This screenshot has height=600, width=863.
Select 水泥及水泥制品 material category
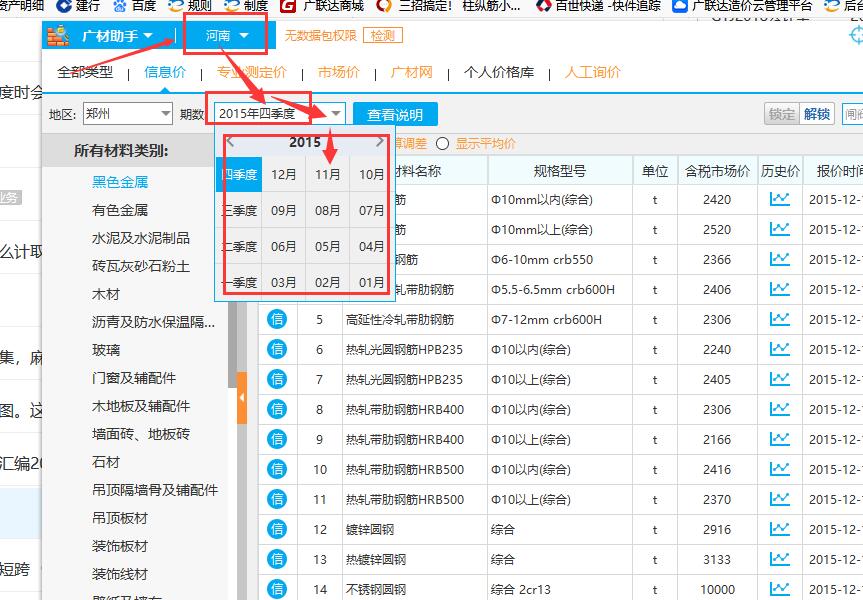pyautogui.click(x=141, y=238)
